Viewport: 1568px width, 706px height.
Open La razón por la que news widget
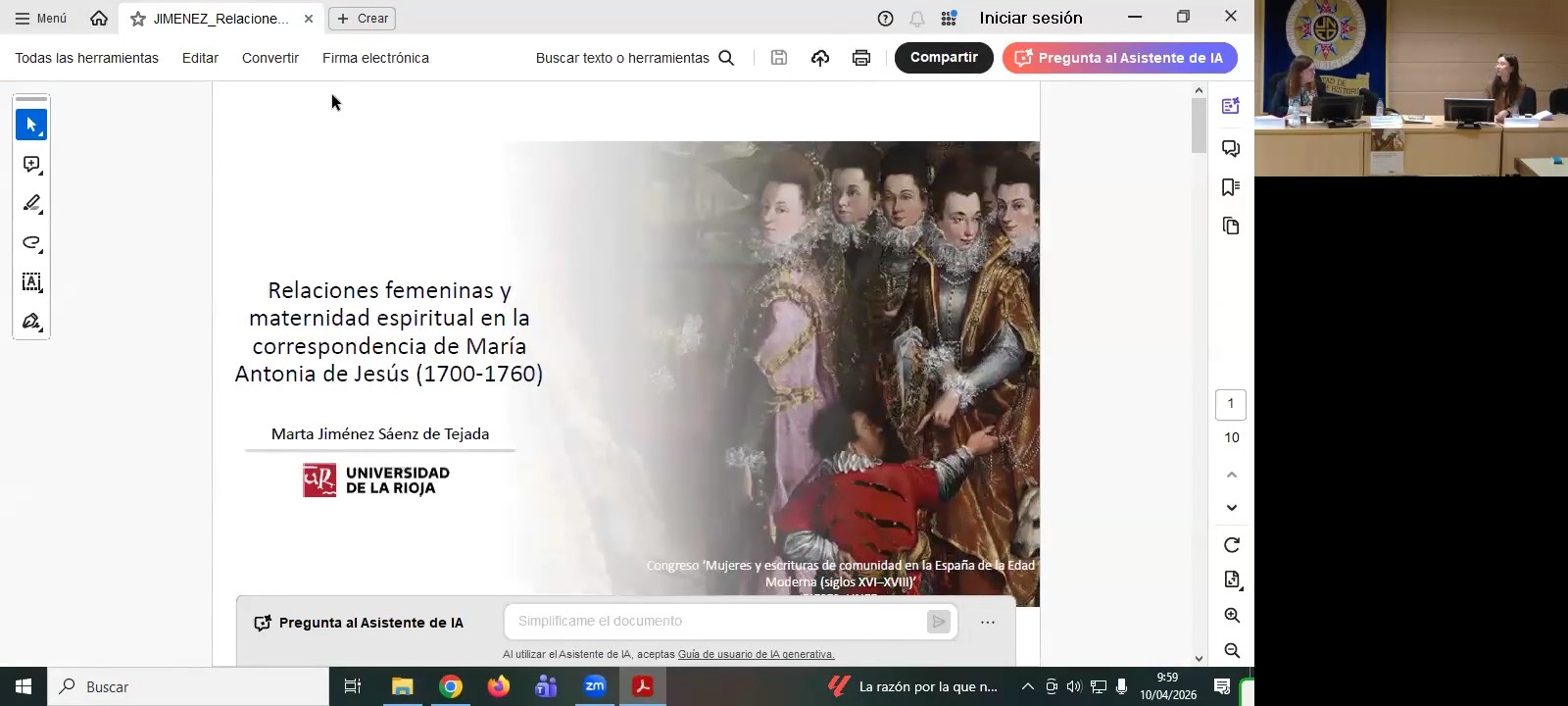tap(913, 686)
